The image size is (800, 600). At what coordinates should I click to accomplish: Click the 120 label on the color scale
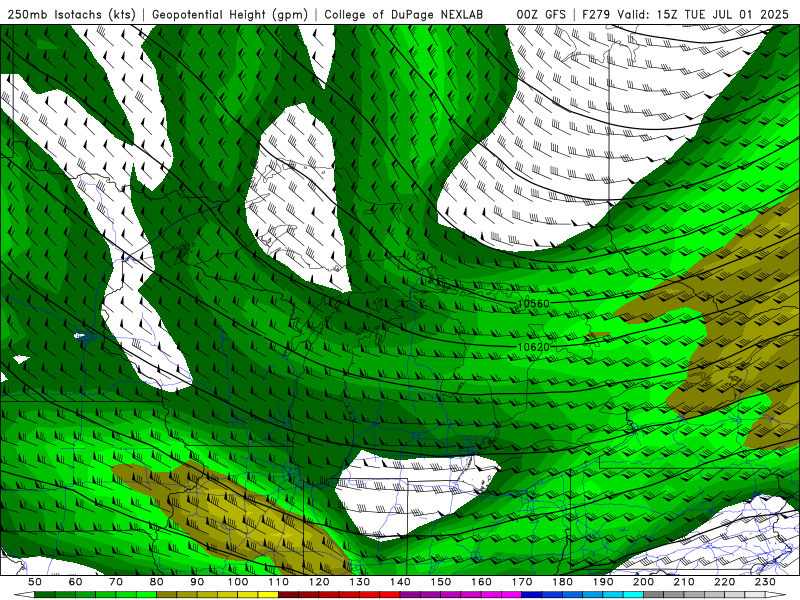319,582
